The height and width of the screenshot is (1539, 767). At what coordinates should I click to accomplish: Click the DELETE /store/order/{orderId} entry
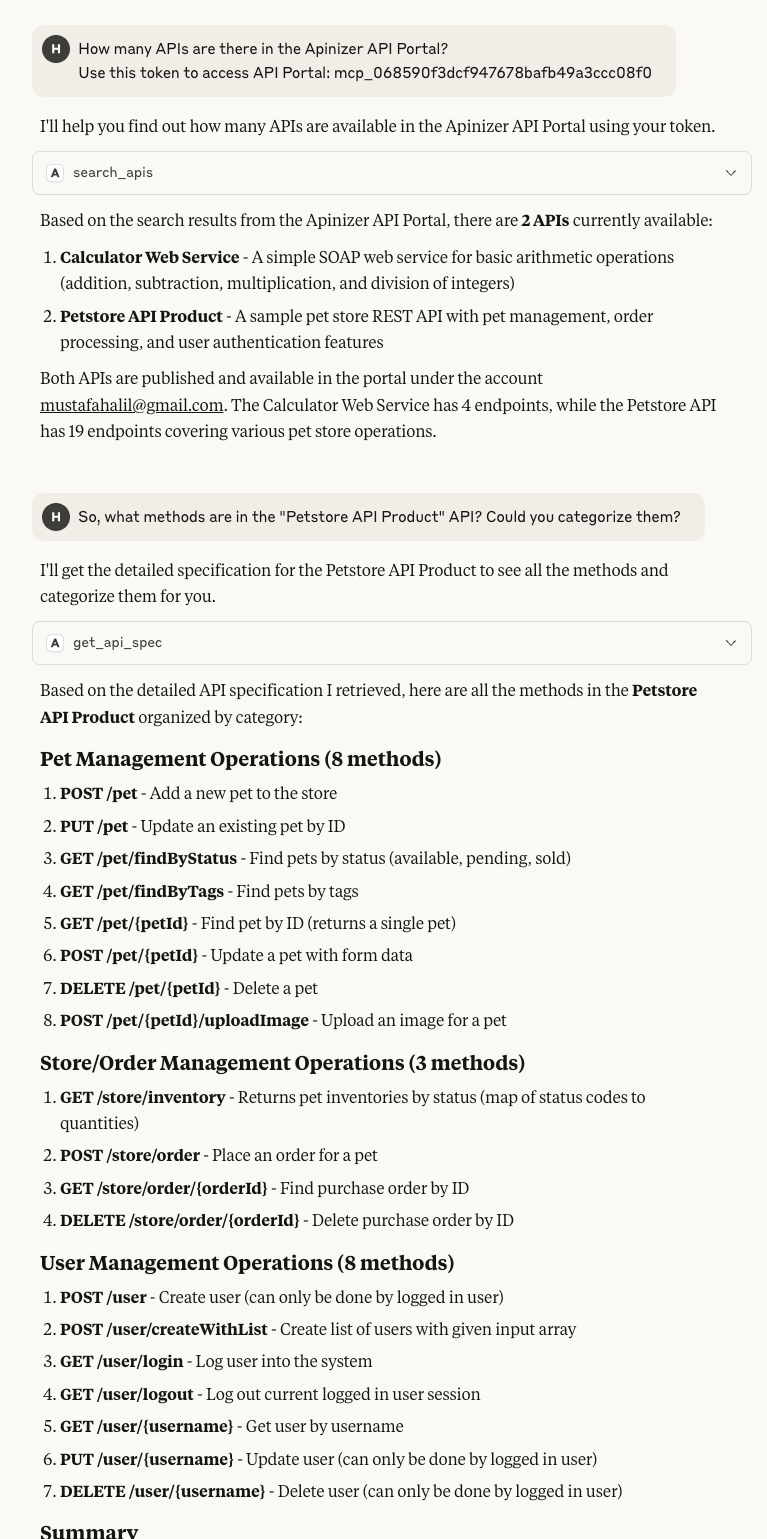click(179, 1220)
